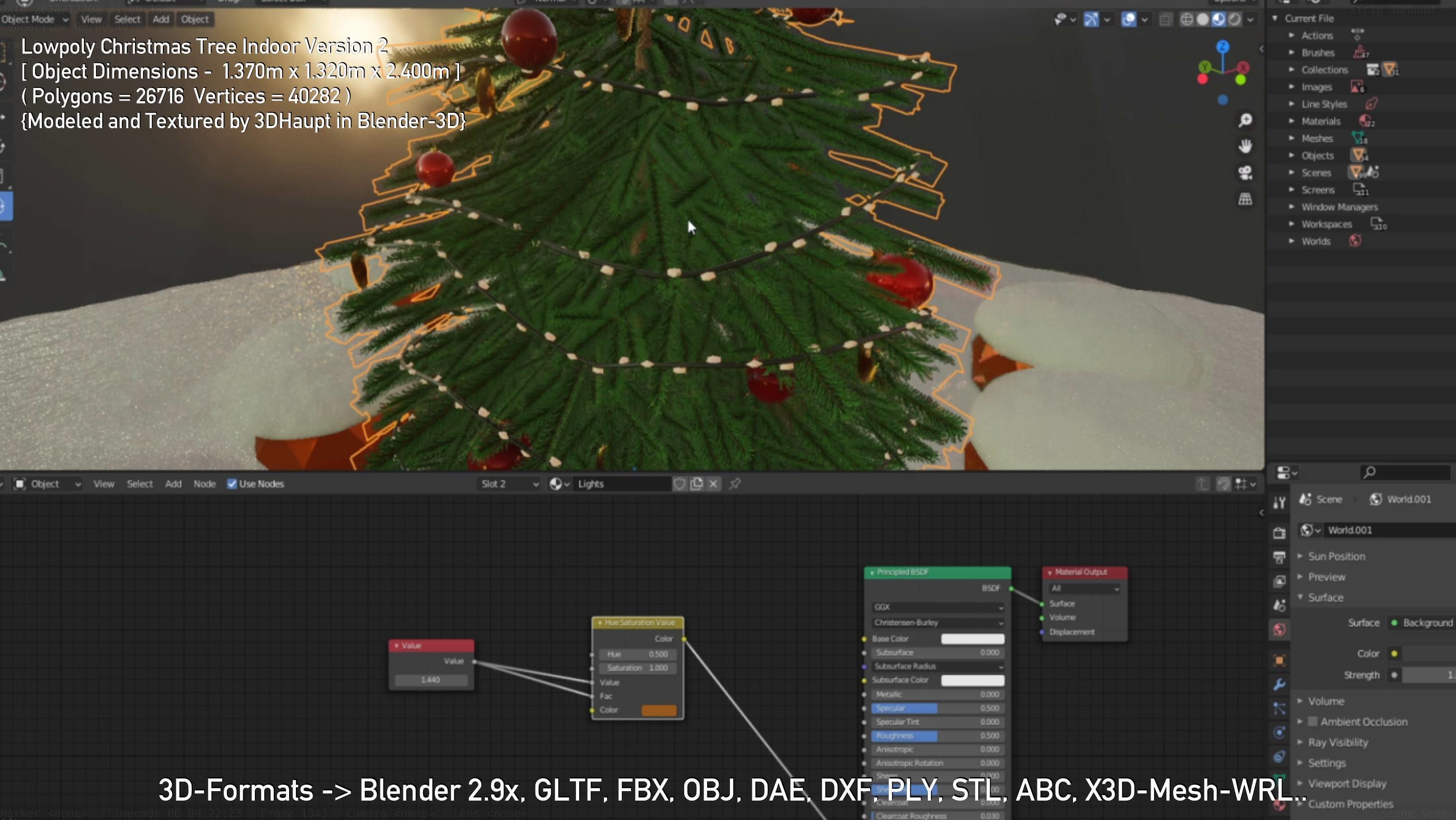Open the world datablock browse button
Viewport: 1456px width, 820px height.
(x=1311, y=530)
